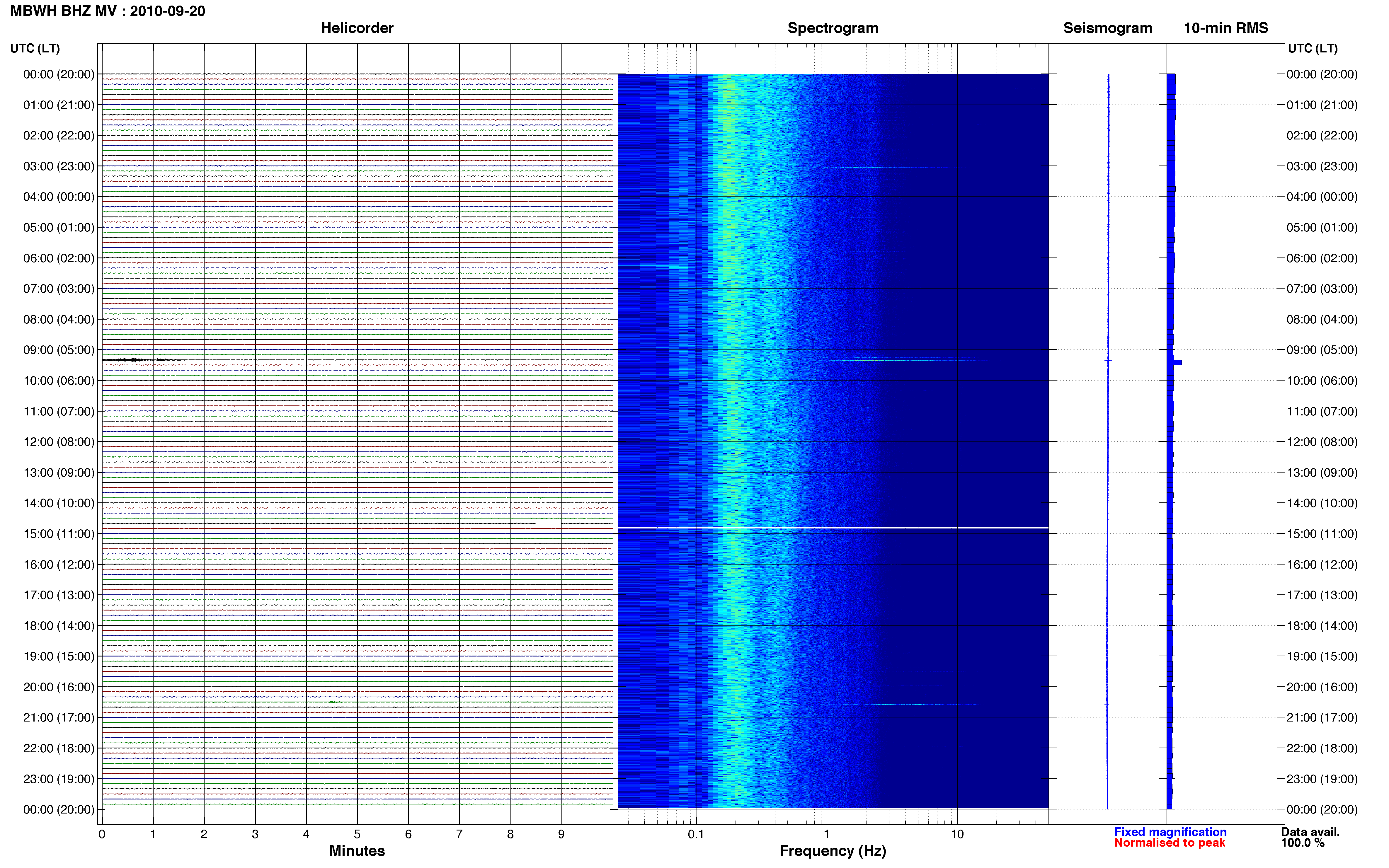
Task: Click "01:00 (21:00)" on the helicorder time axis
Action: pyautogui.click(x=59, y=105)
